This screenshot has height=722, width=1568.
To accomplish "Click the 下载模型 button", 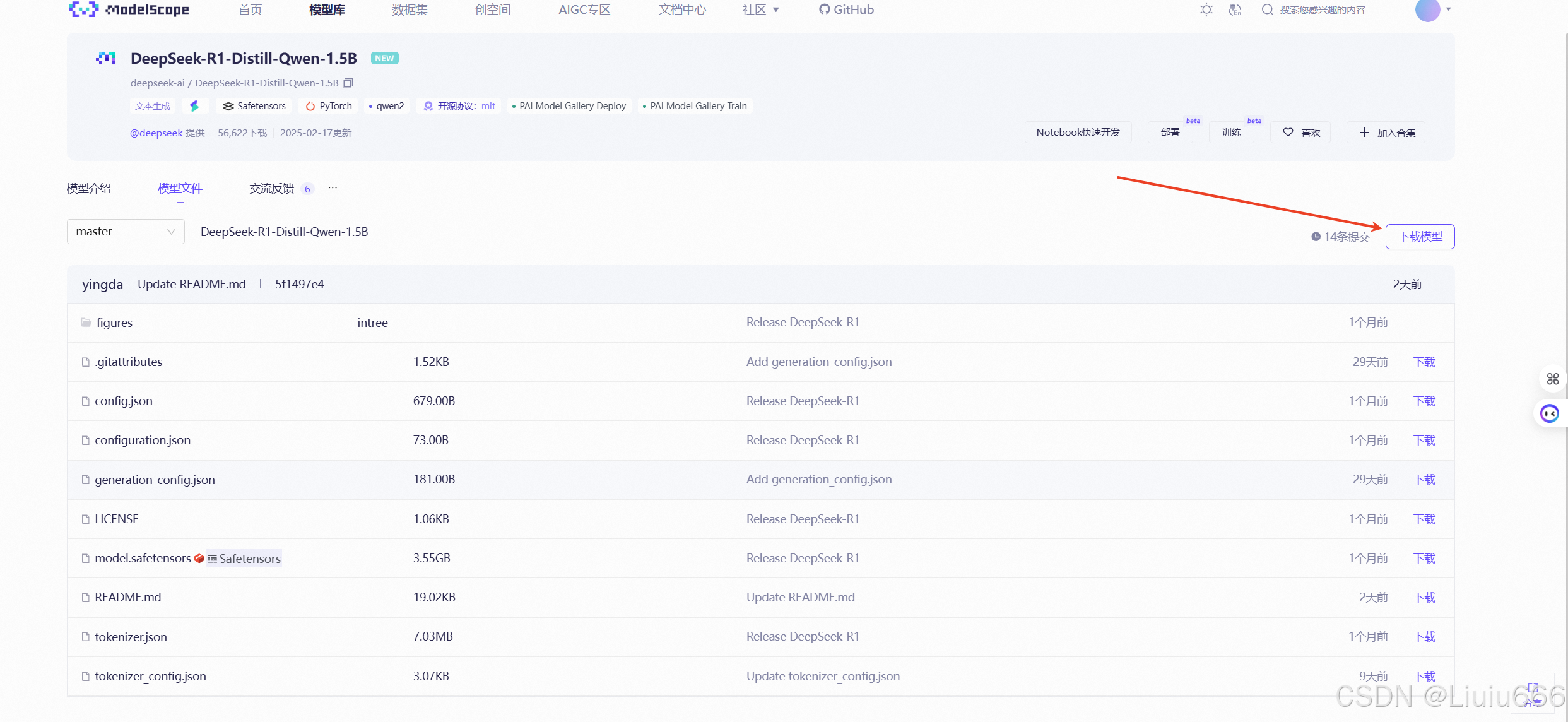I will coord(1420,237).
